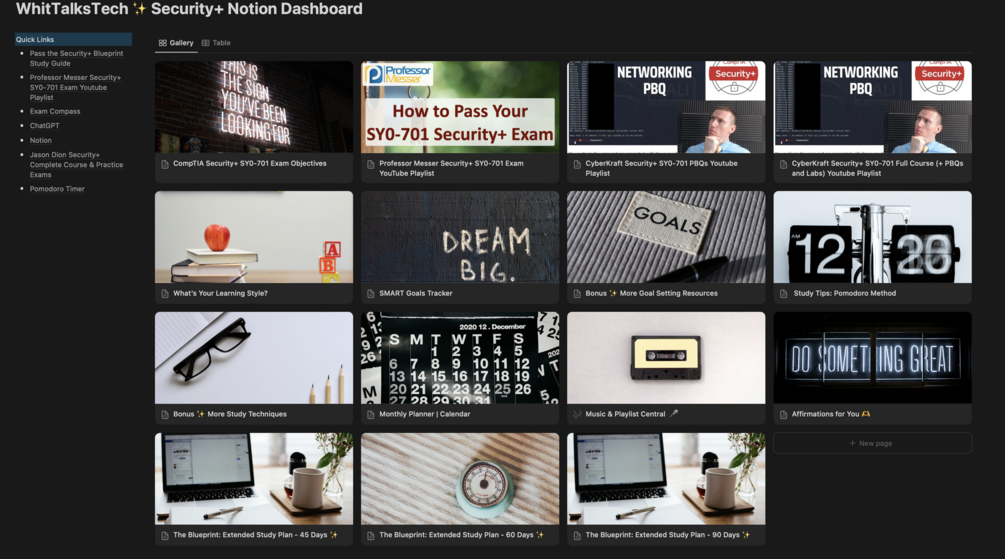
Task: Open the Notion quick link
Action: pos(40,140)
